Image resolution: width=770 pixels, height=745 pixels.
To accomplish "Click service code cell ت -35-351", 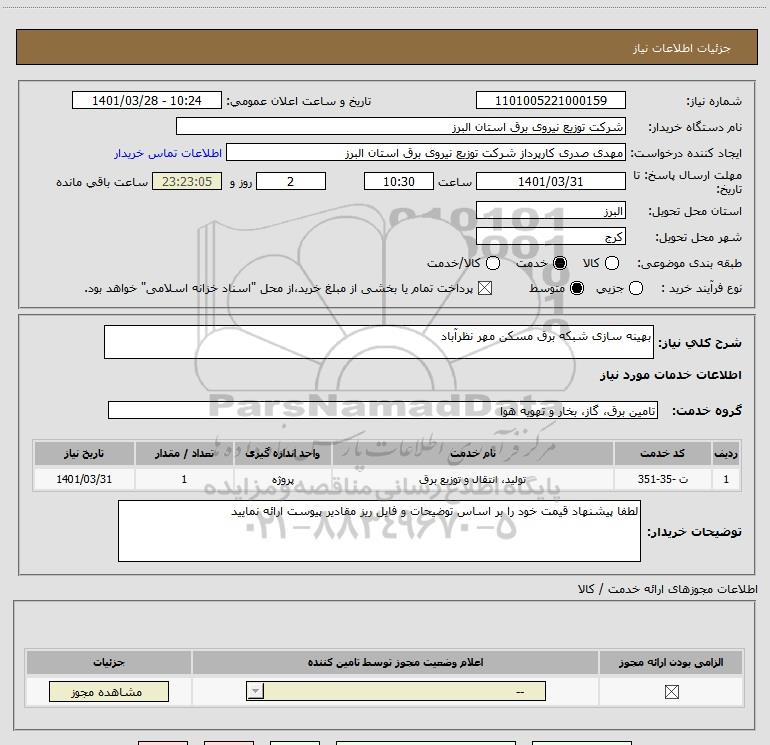I will 662,479.
